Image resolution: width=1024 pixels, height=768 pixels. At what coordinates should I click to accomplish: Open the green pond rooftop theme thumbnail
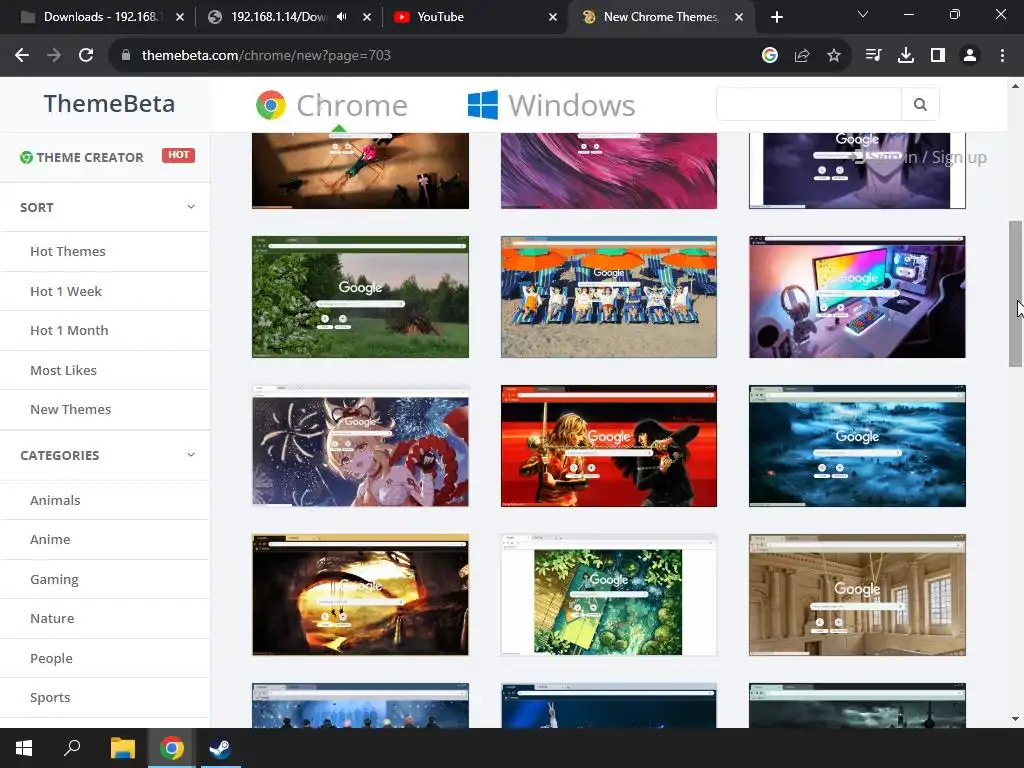click(609, 595)
